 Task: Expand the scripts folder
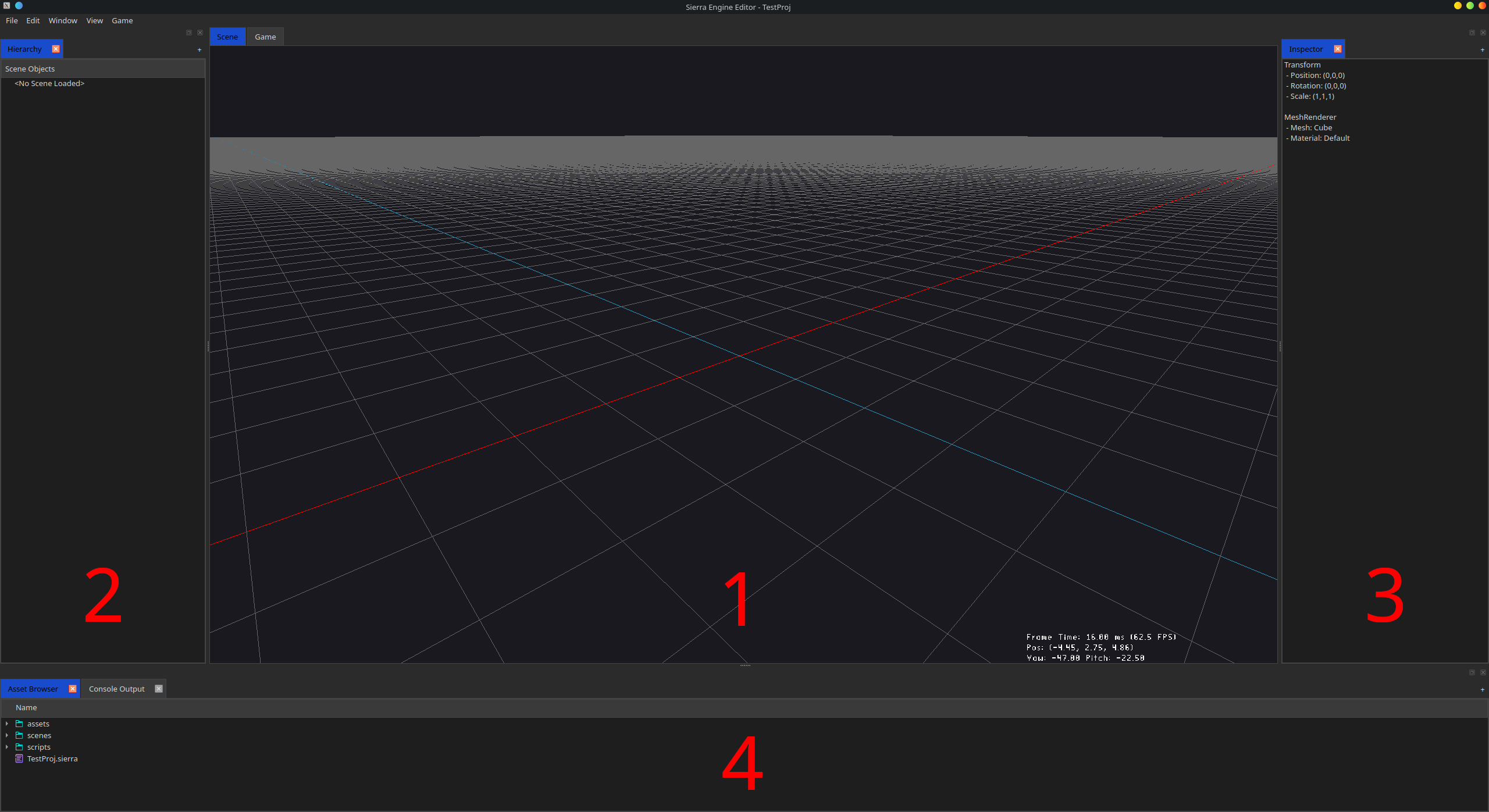point(7,747)
